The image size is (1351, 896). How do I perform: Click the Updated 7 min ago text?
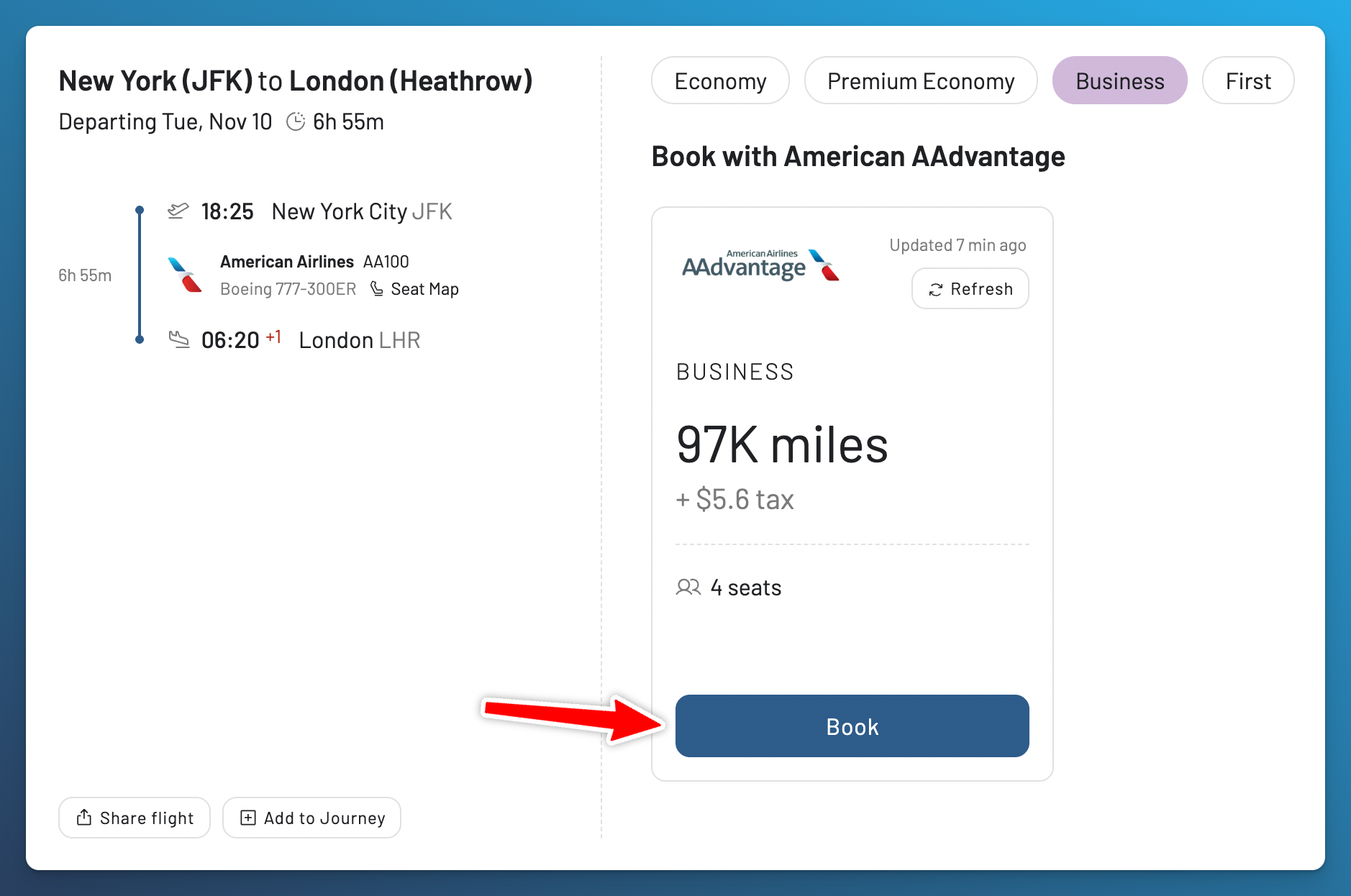point(957,245)
